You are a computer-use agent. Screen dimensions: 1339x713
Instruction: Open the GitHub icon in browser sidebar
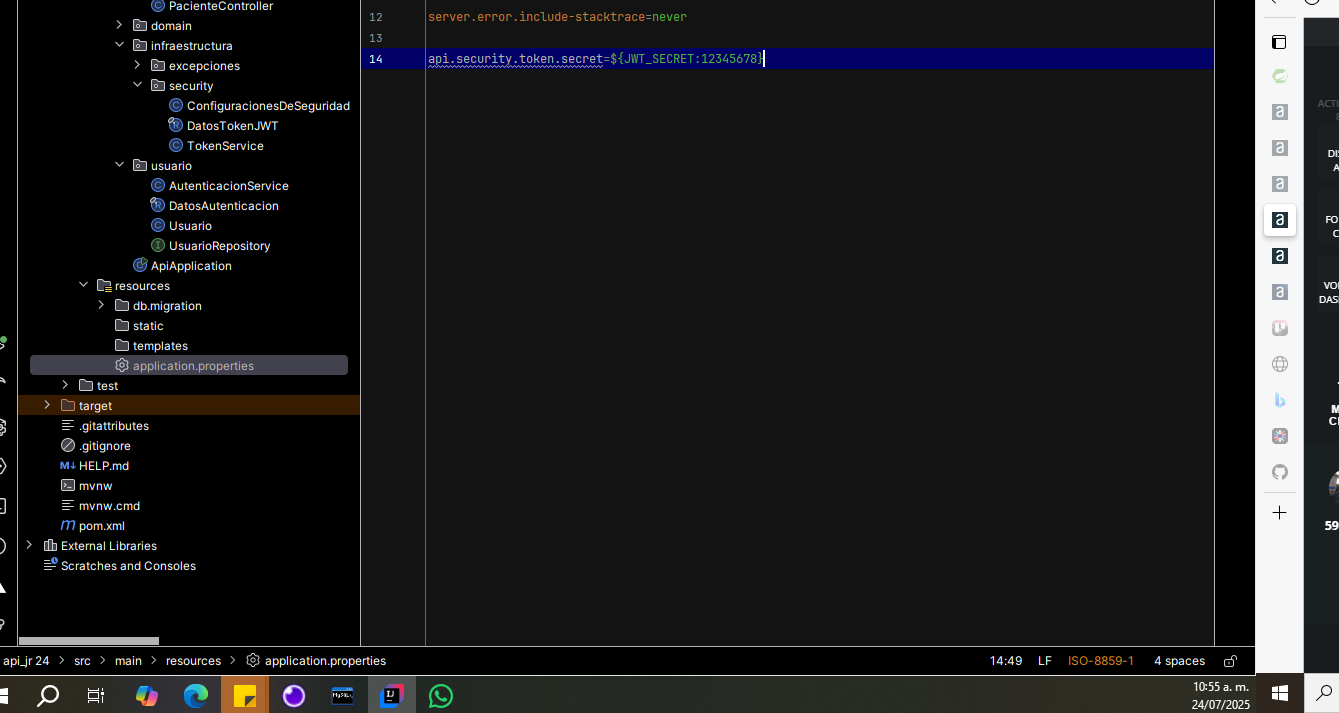1279,472
